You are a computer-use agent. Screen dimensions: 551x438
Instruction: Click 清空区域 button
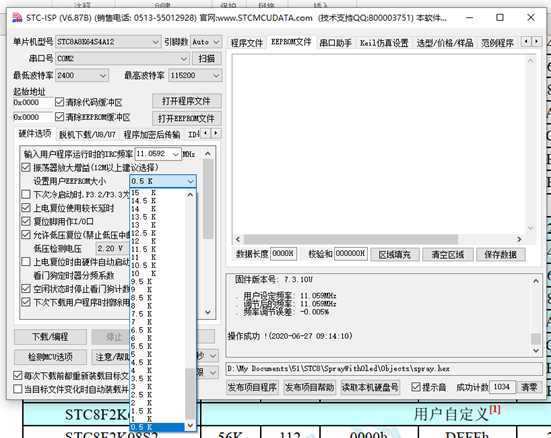(x=448, y=255)
